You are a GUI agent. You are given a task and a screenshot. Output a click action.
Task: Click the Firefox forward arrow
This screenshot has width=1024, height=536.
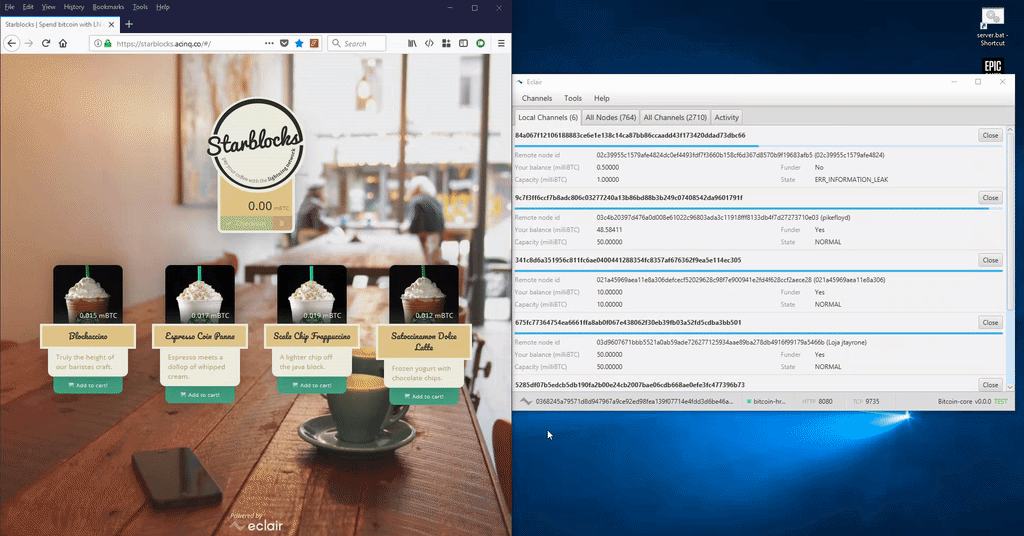pos(29,43)
